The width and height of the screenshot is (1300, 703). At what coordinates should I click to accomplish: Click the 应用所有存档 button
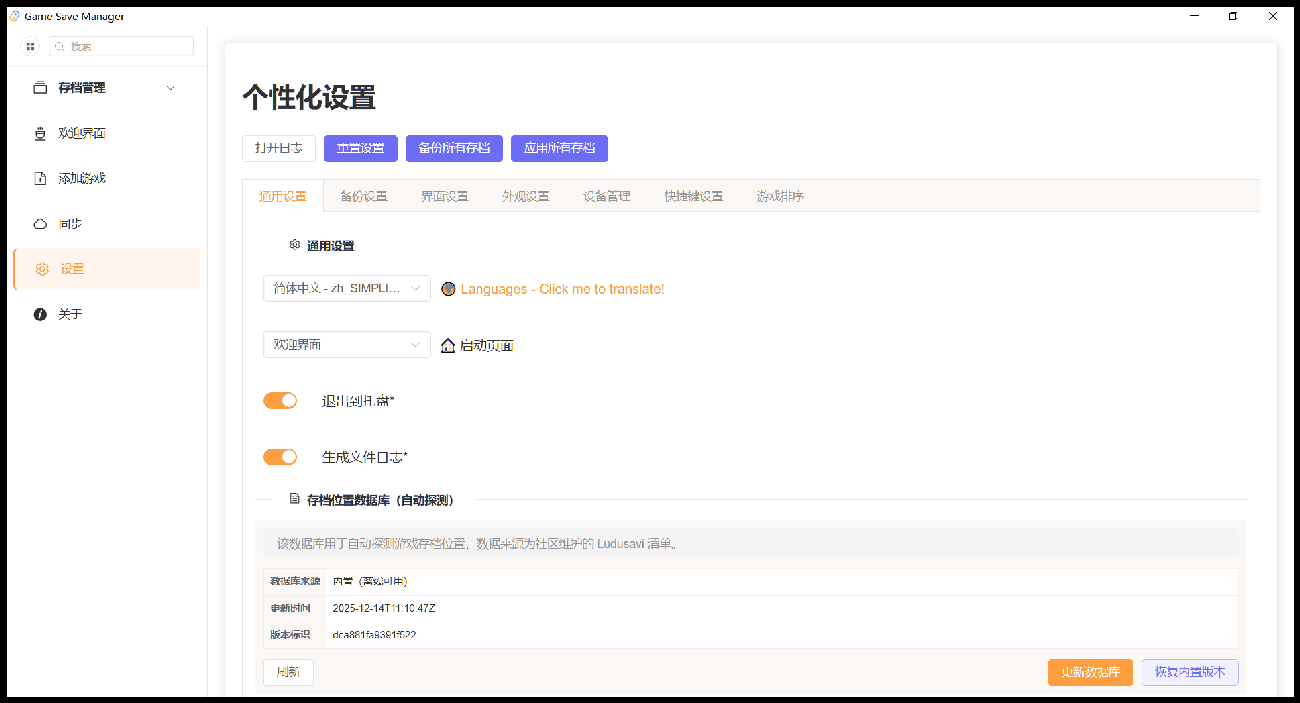pyautogui.click(x=560, y=148)
